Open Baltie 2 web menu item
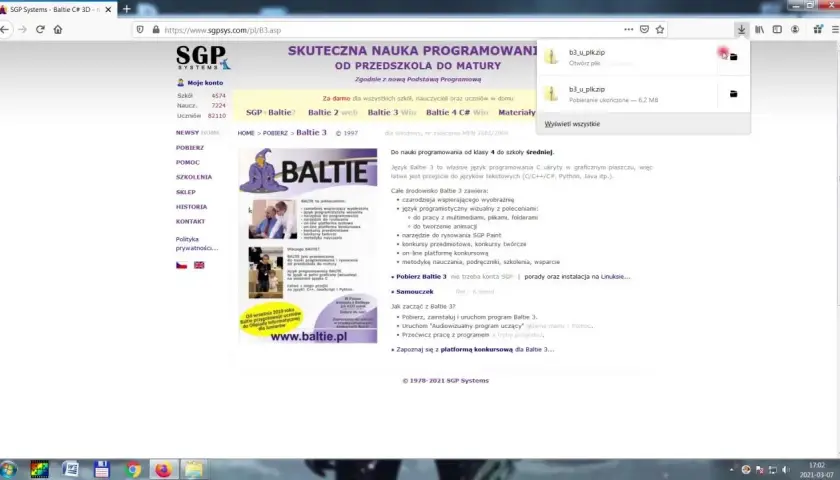This screenshot has width=840, height=480. [332, 112]
